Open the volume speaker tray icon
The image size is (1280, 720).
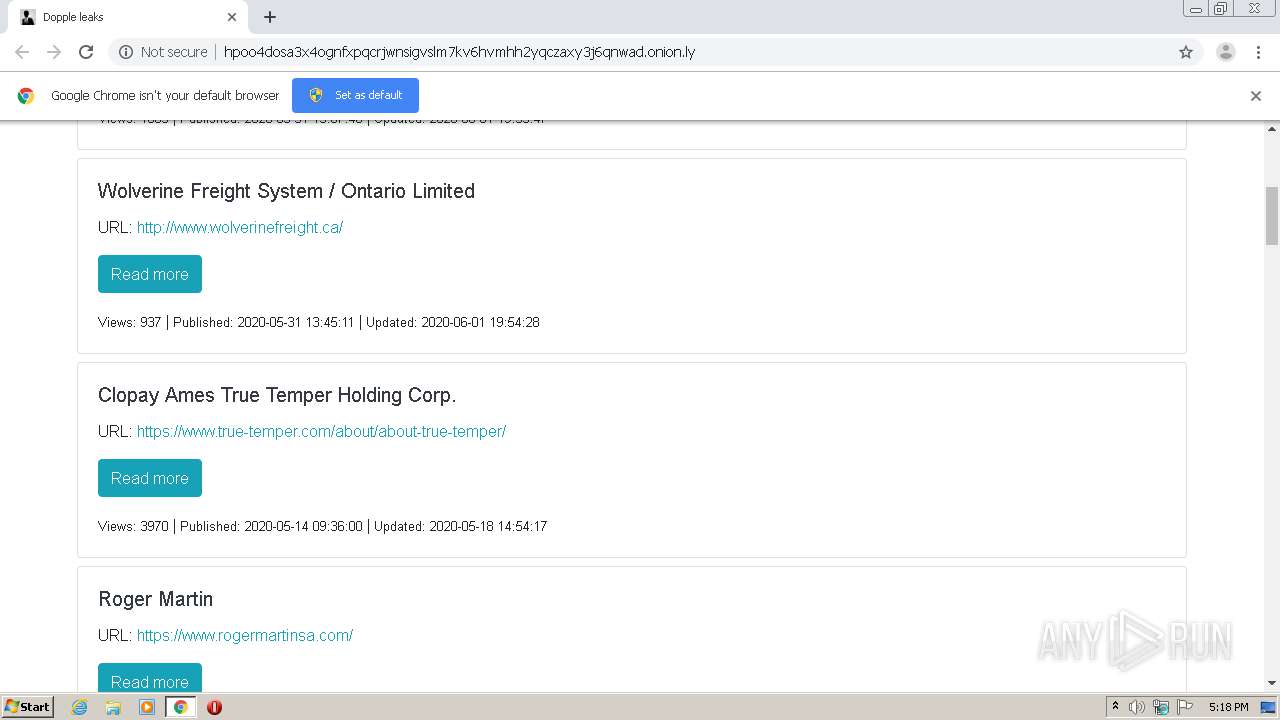point(1137,707)
